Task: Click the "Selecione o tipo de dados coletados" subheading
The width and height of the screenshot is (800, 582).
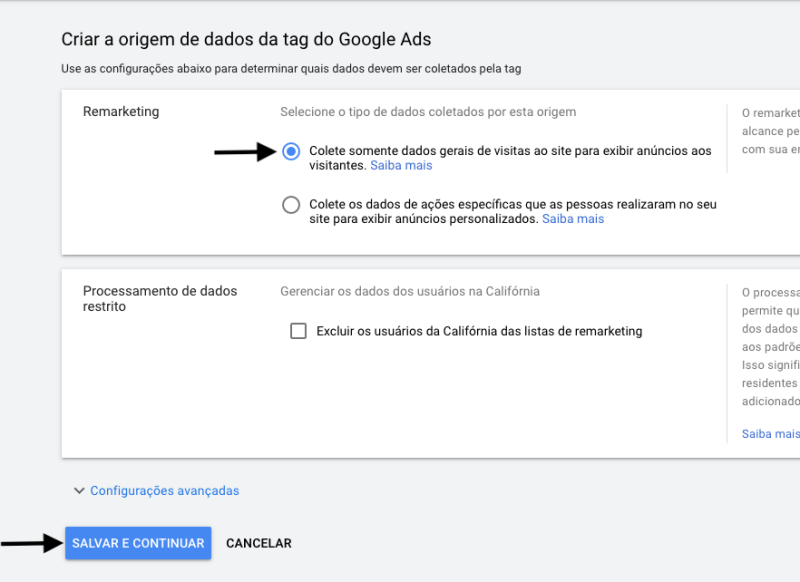Action: coord(428,112)
